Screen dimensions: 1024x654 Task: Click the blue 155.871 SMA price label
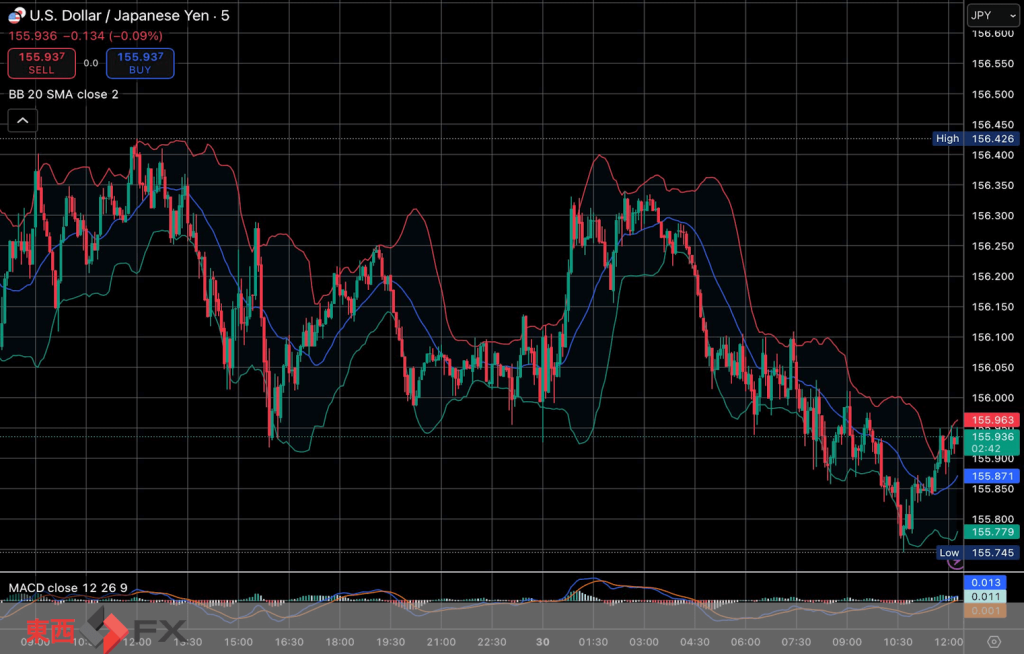pyautogui.click(x=990, y=476)
